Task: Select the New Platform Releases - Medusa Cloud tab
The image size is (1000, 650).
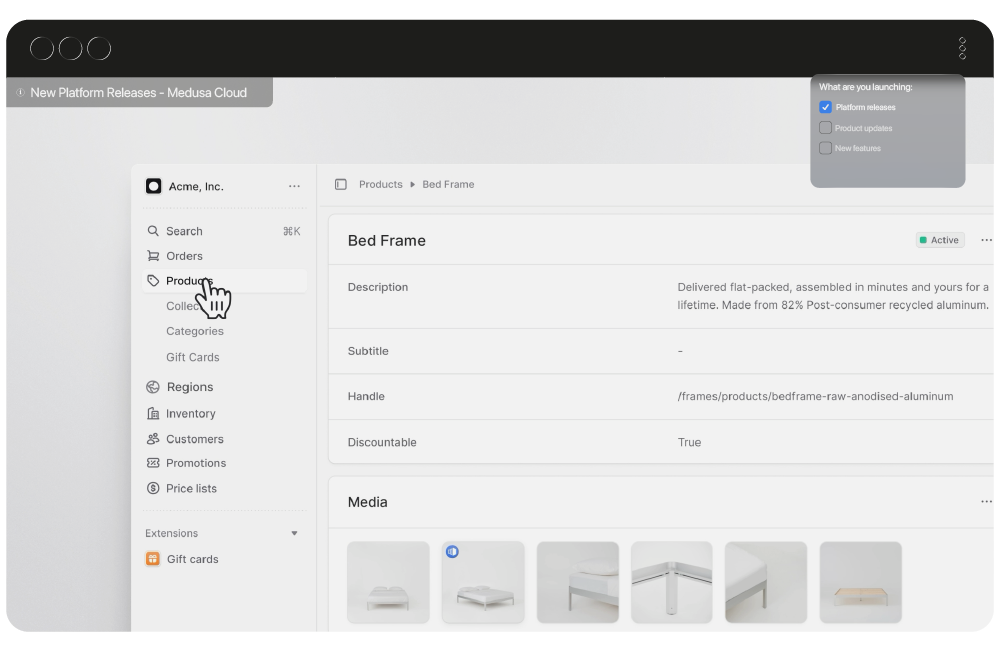Action: [x=140, y=92]
